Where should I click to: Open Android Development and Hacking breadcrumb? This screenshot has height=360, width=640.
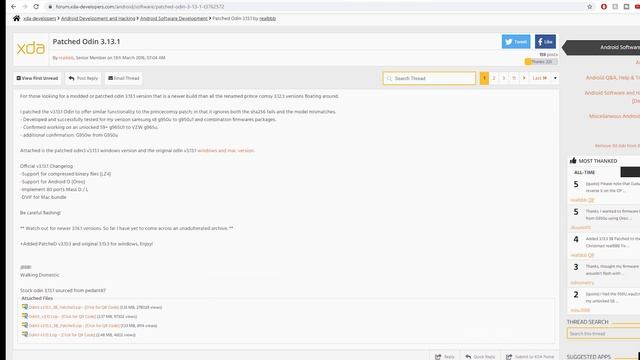coord(98,18)
